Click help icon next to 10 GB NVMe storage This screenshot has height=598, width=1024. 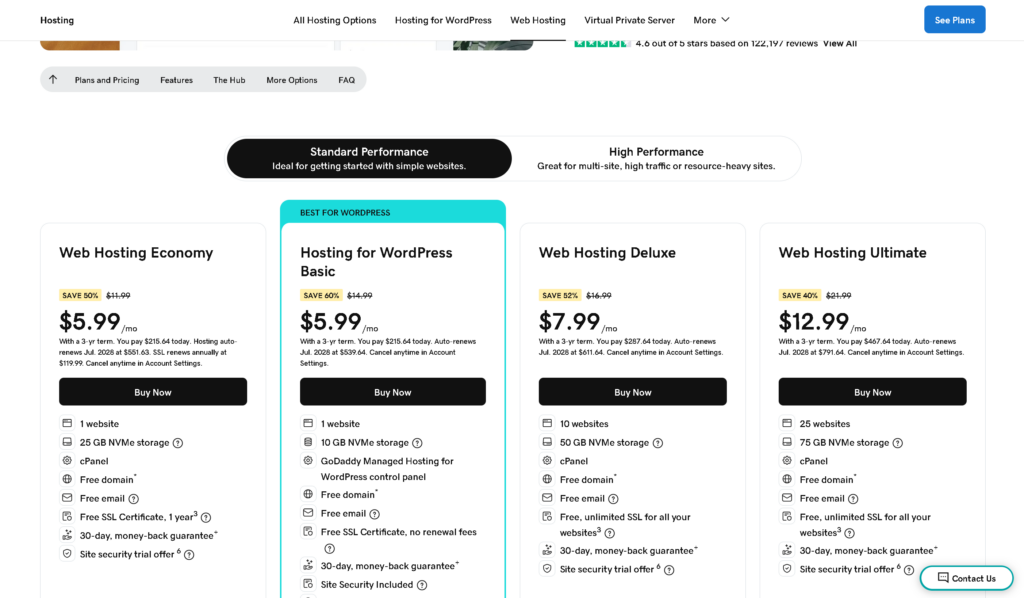click(417, 443)
